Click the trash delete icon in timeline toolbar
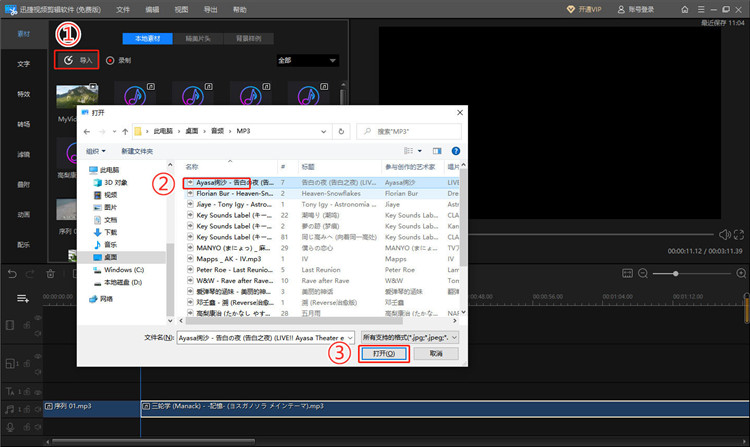750x447 pixels. point(50,274)
